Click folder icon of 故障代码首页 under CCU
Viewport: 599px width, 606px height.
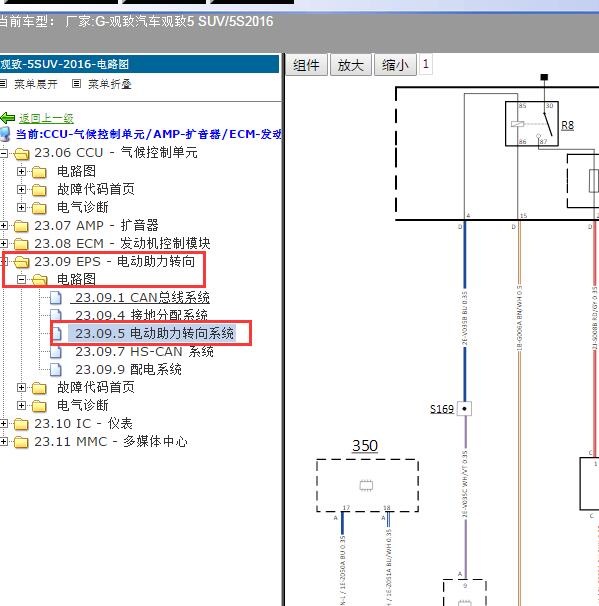click(x=39, y=190)
